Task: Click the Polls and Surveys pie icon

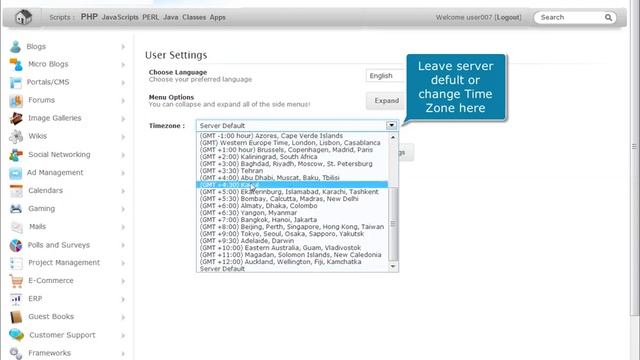Action: [x=16, y=245]
